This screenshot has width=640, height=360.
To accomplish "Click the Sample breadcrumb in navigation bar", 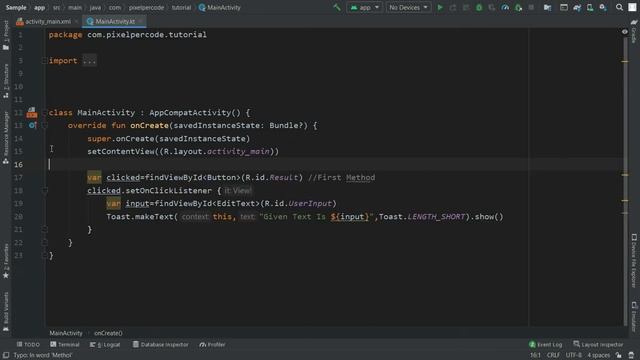I will 16,7.
